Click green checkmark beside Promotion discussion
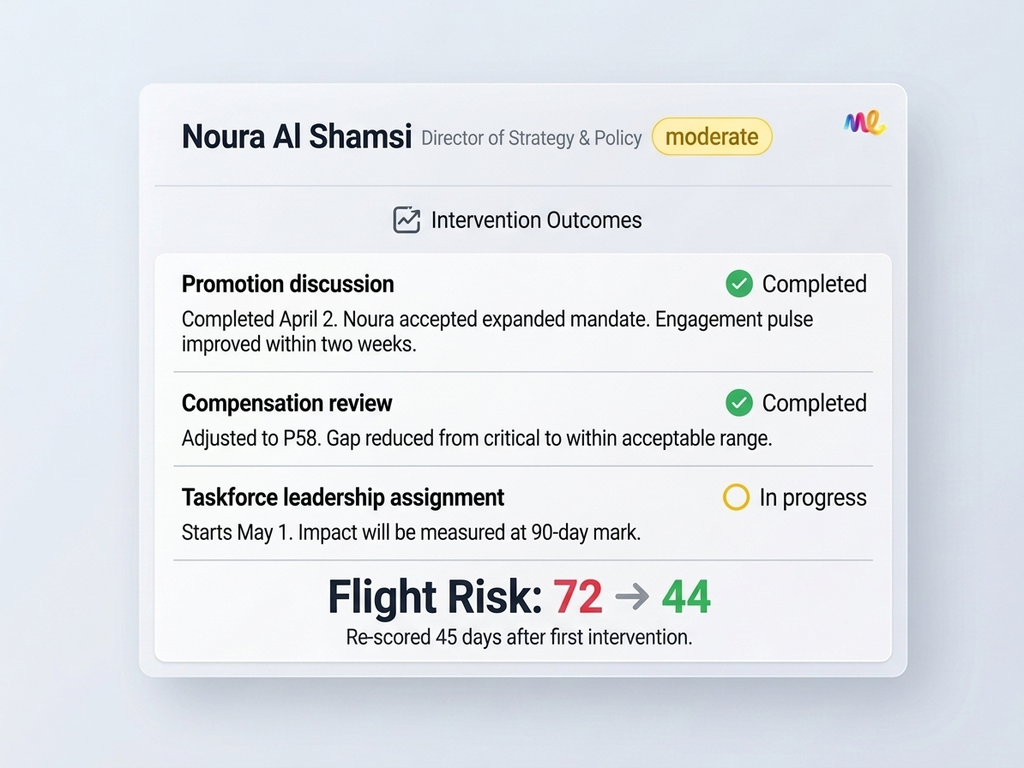The image size is (1024, 768). pos(739,284)
